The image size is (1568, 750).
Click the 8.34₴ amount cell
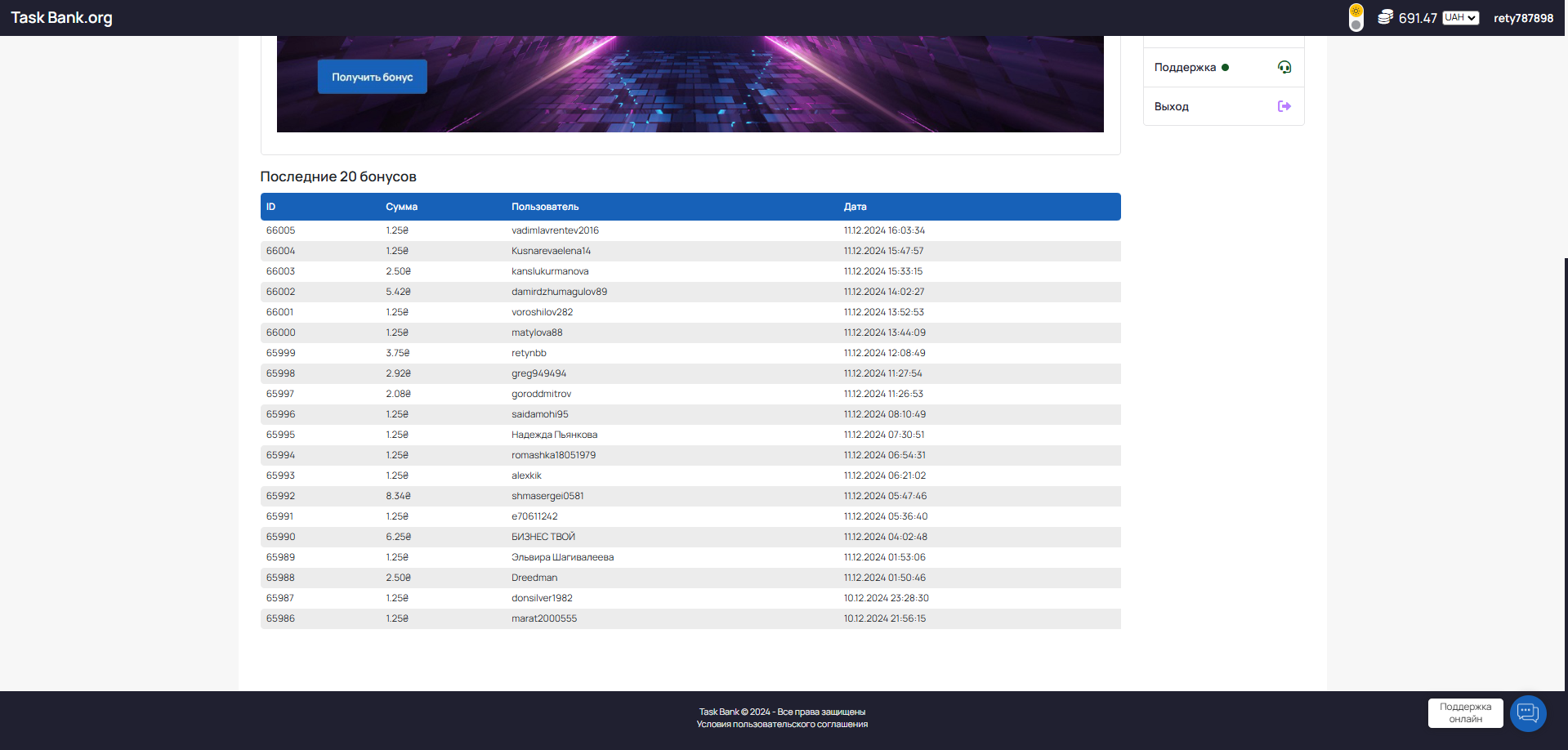click(398, 496)
